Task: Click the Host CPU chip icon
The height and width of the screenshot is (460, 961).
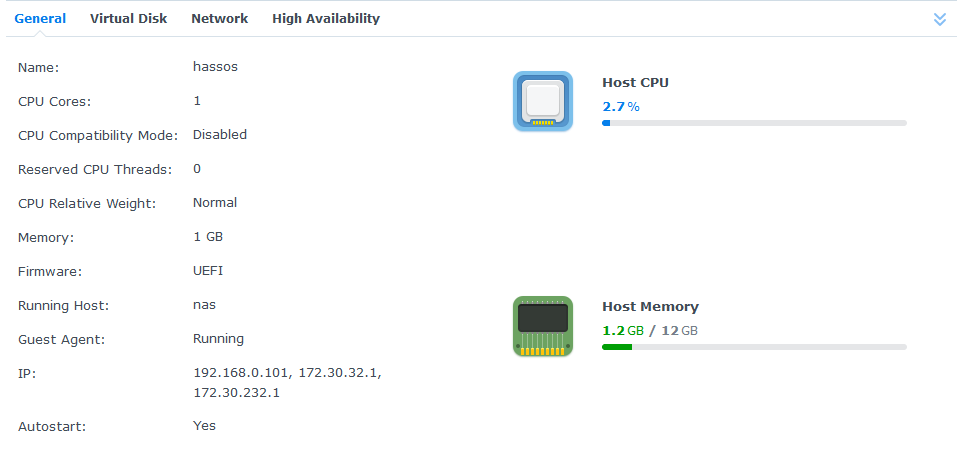Action: pyautogui.click(x=542, y=101)
